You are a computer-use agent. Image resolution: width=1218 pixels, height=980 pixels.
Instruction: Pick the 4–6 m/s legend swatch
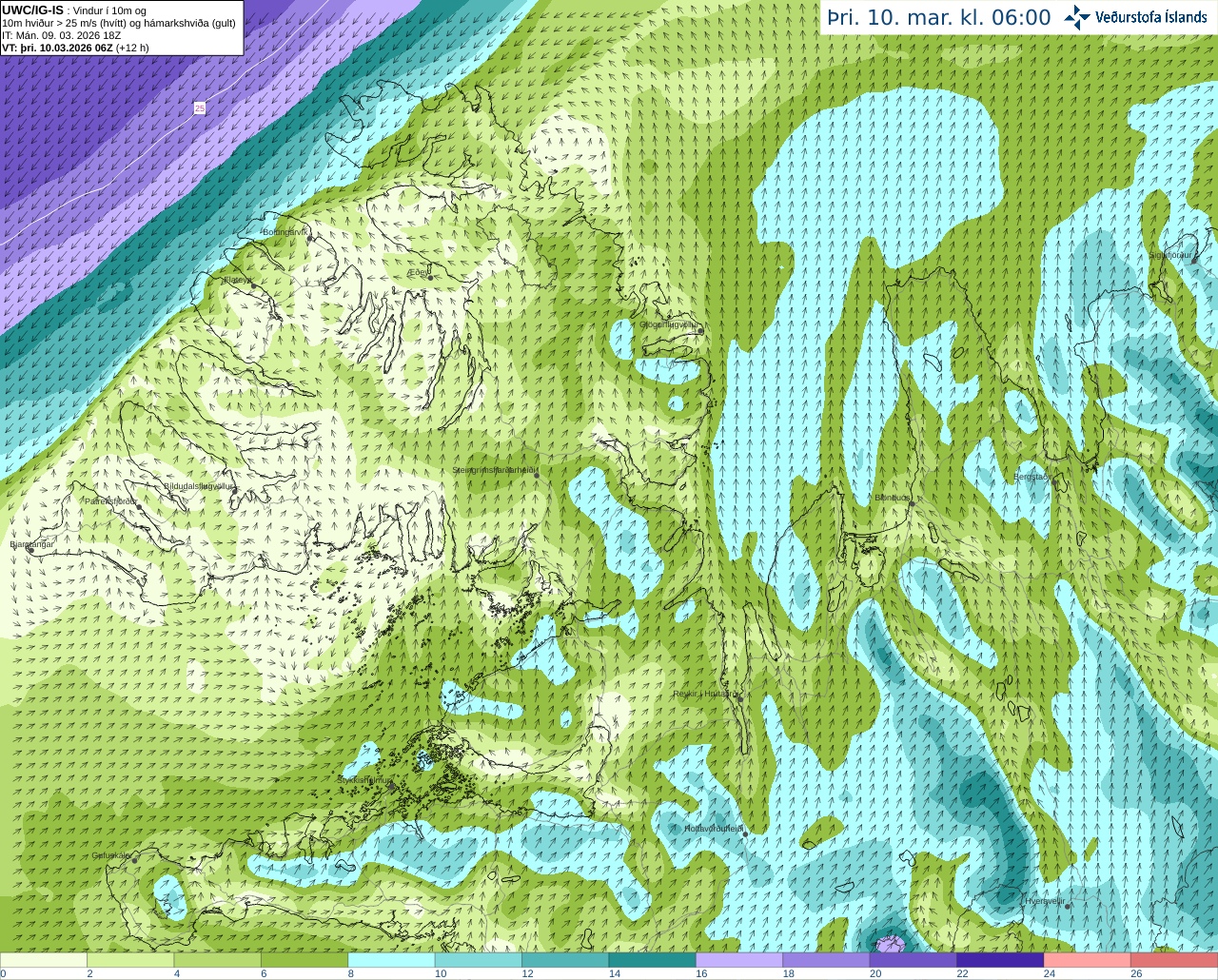click(218, 960)
